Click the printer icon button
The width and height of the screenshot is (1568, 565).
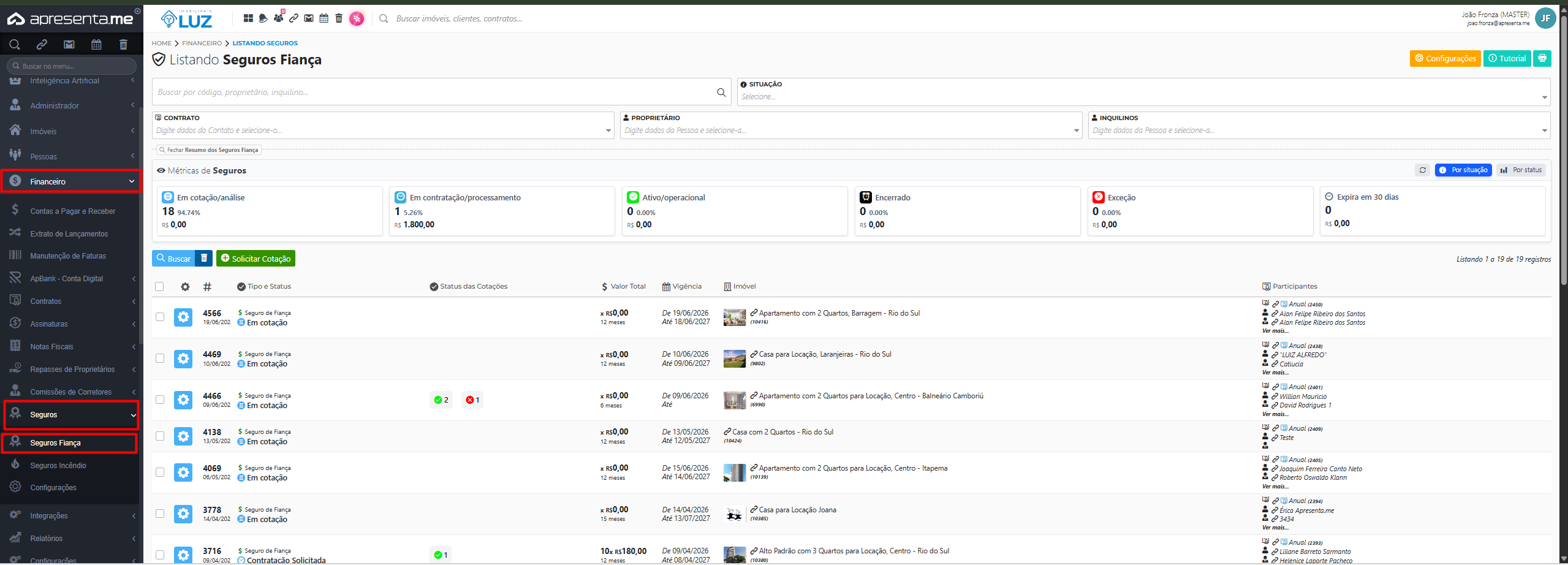pyautogui.click(x=1542, y=58)
